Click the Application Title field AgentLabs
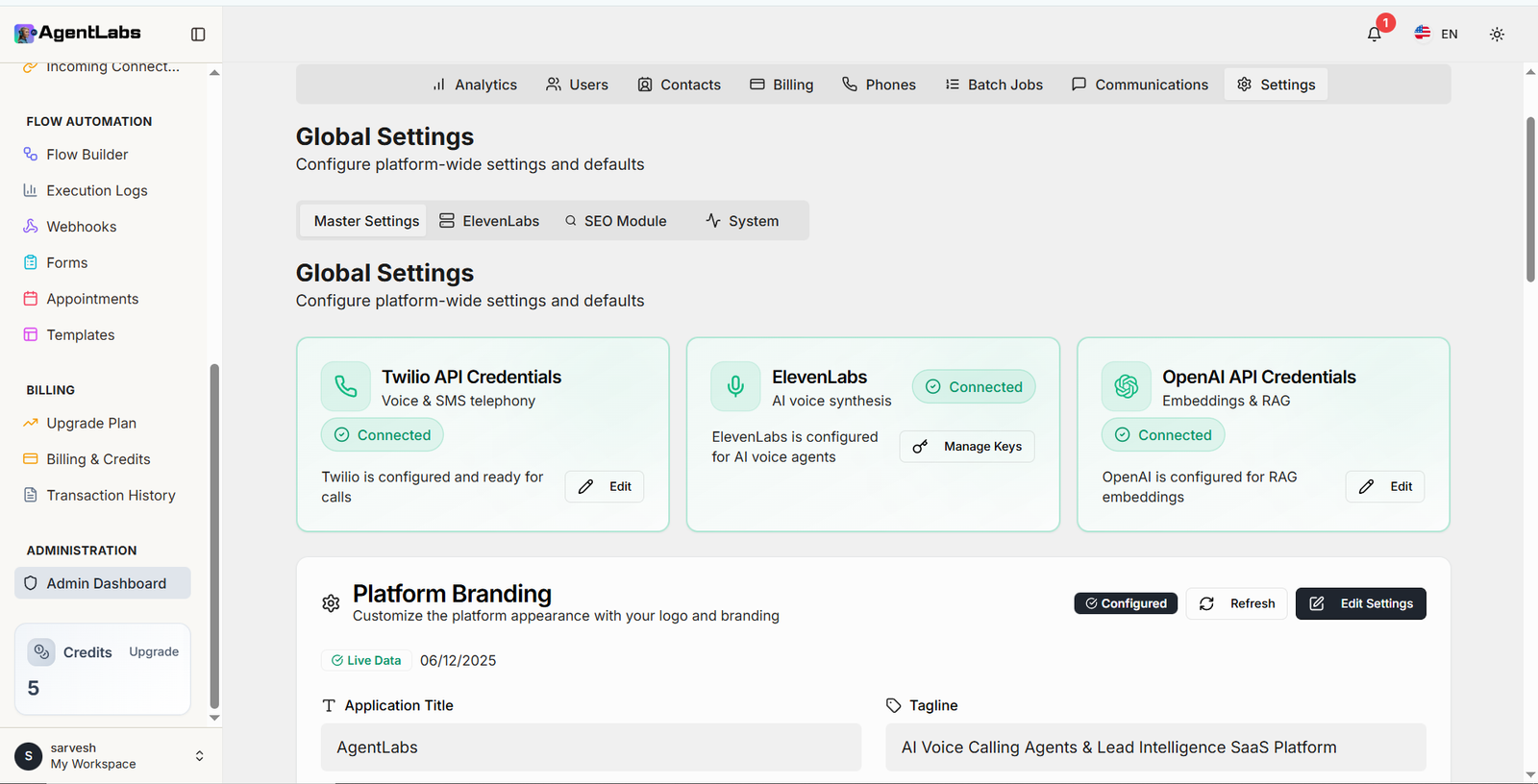 [x=591, y=747]
